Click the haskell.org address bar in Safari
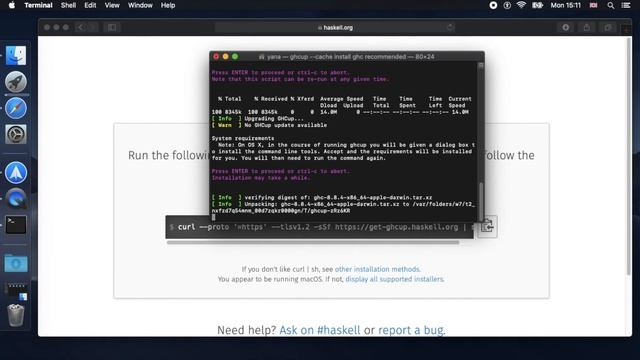 point(335,27)
